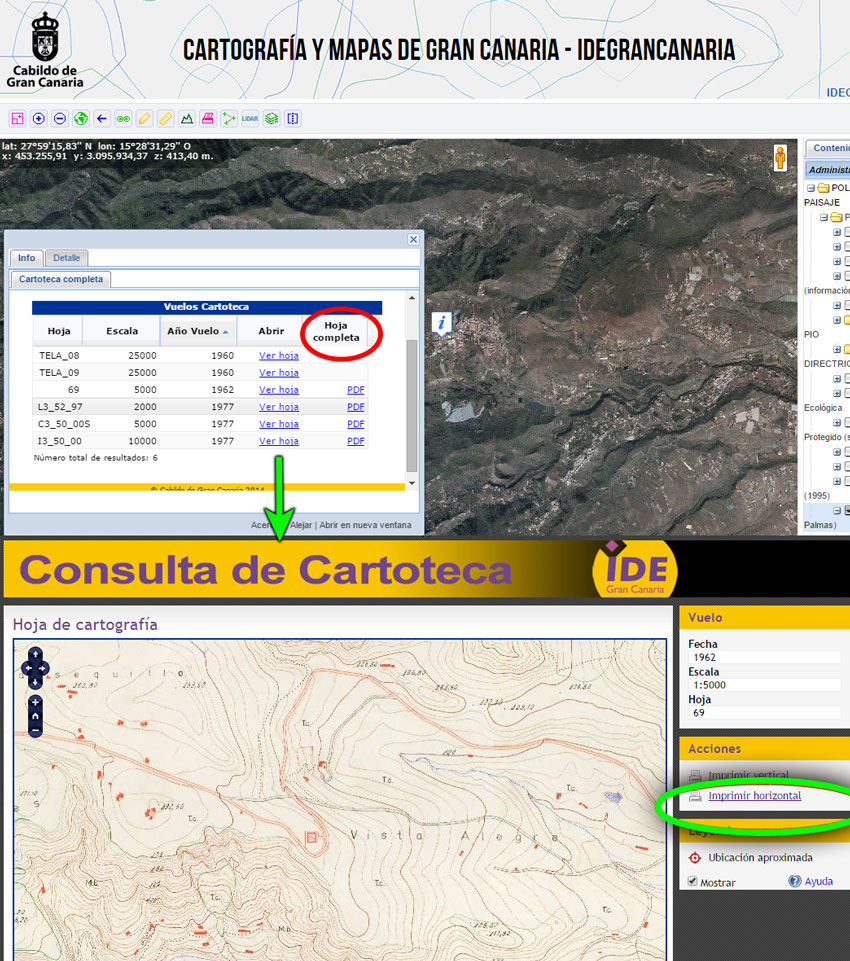Open Ver hoja for sheet 69
Viewport: 850px width, 961px height.
pyautogui.click(x=279, y=390)
